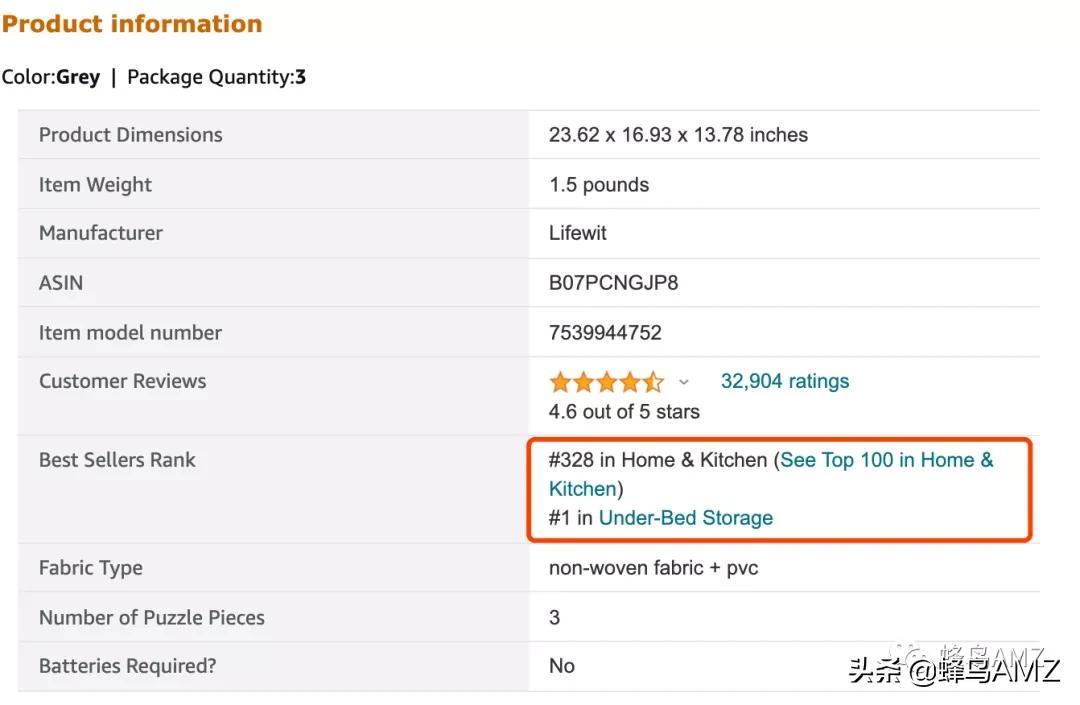The height and width of the screenshot is (705, 1080).
Task: Click the Grey color text above table
Action: click(78, 77)
